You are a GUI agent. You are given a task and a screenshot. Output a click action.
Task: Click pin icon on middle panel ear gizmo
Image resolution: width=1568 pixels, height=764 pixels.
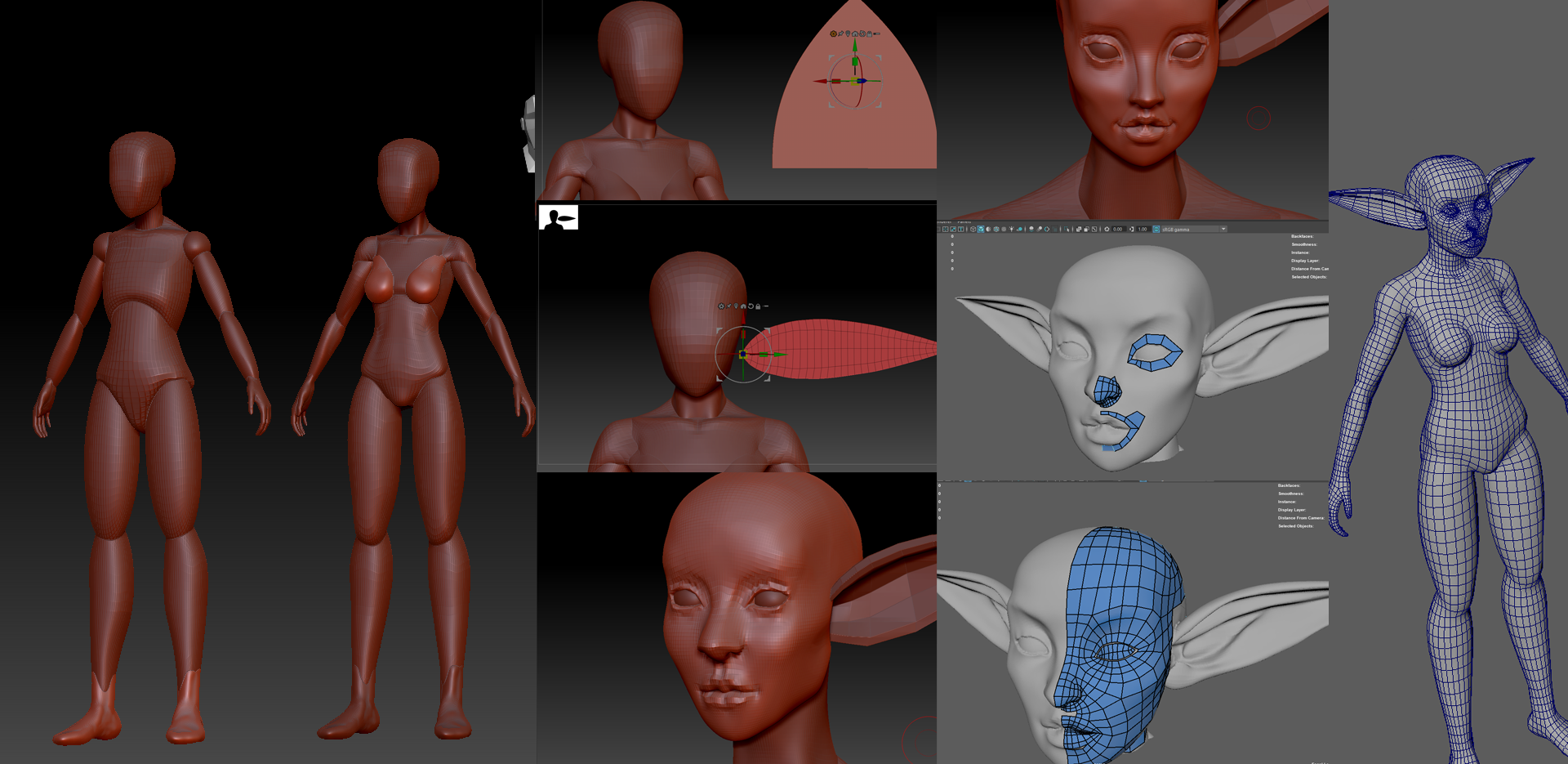pos(729,306)
